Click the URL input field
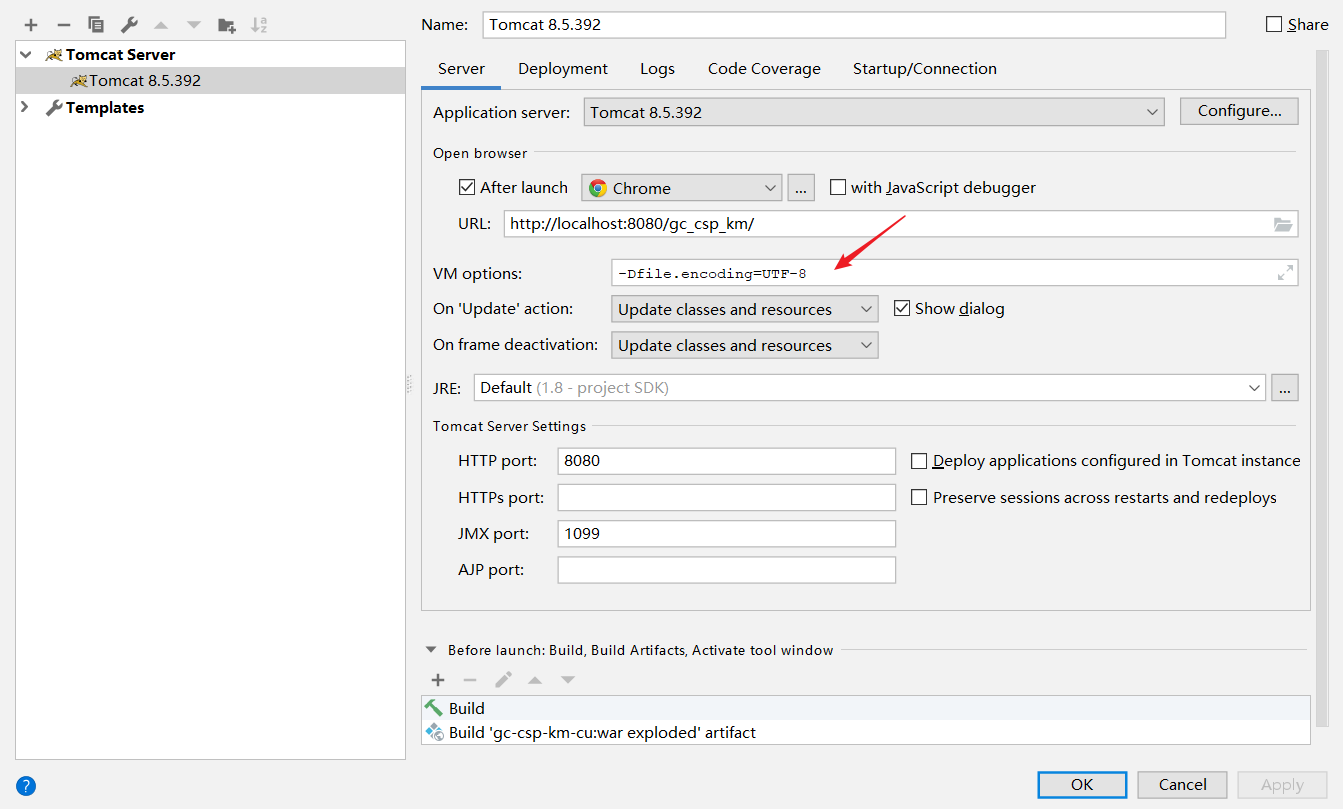1343x809 pixels. coord(901,224)
